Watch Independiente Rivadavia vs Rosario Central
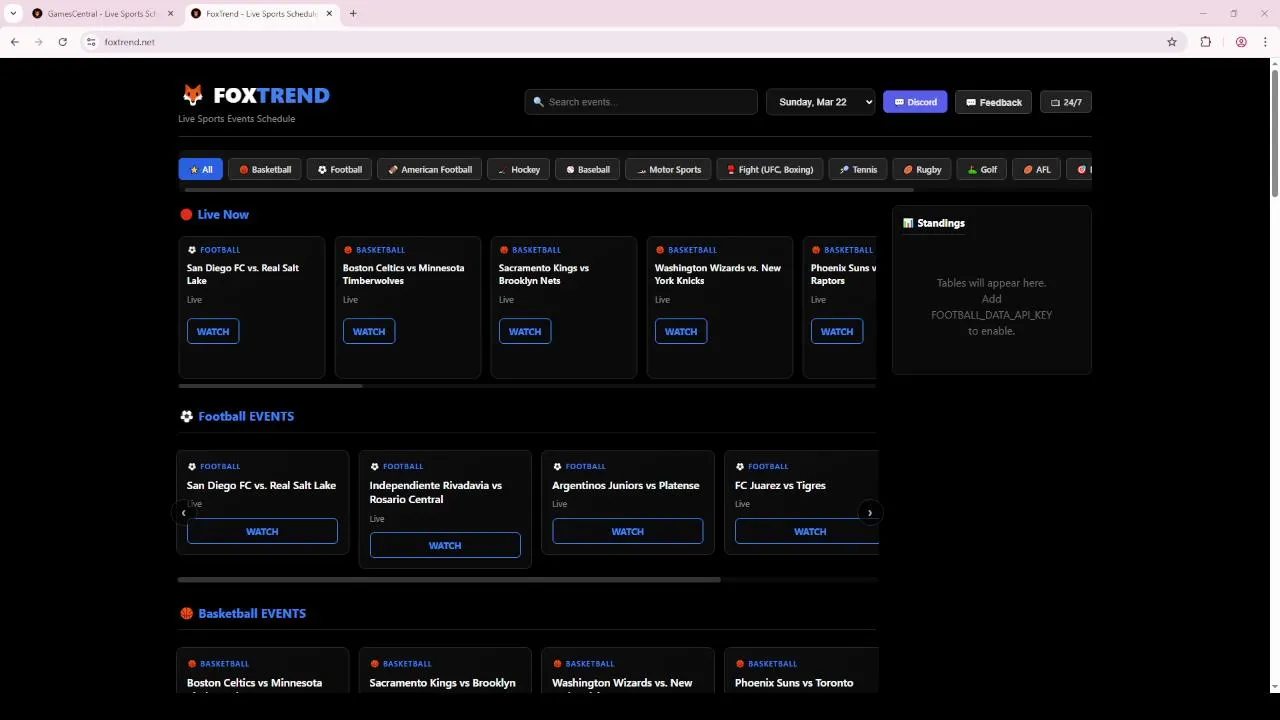The width and height of the screenshot is (1280, 720). [x=445, y=546]
